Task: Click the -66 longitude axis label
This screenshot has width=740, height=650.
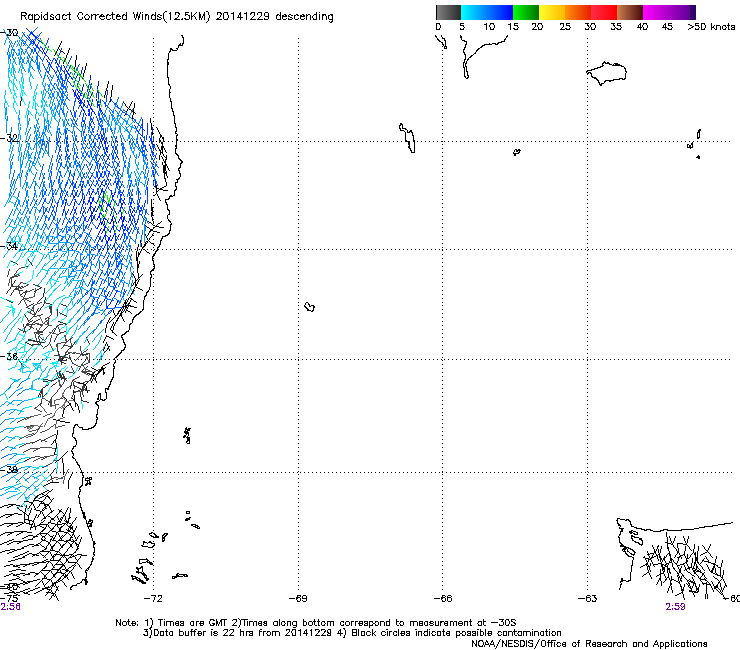Action: click(443, 599)
